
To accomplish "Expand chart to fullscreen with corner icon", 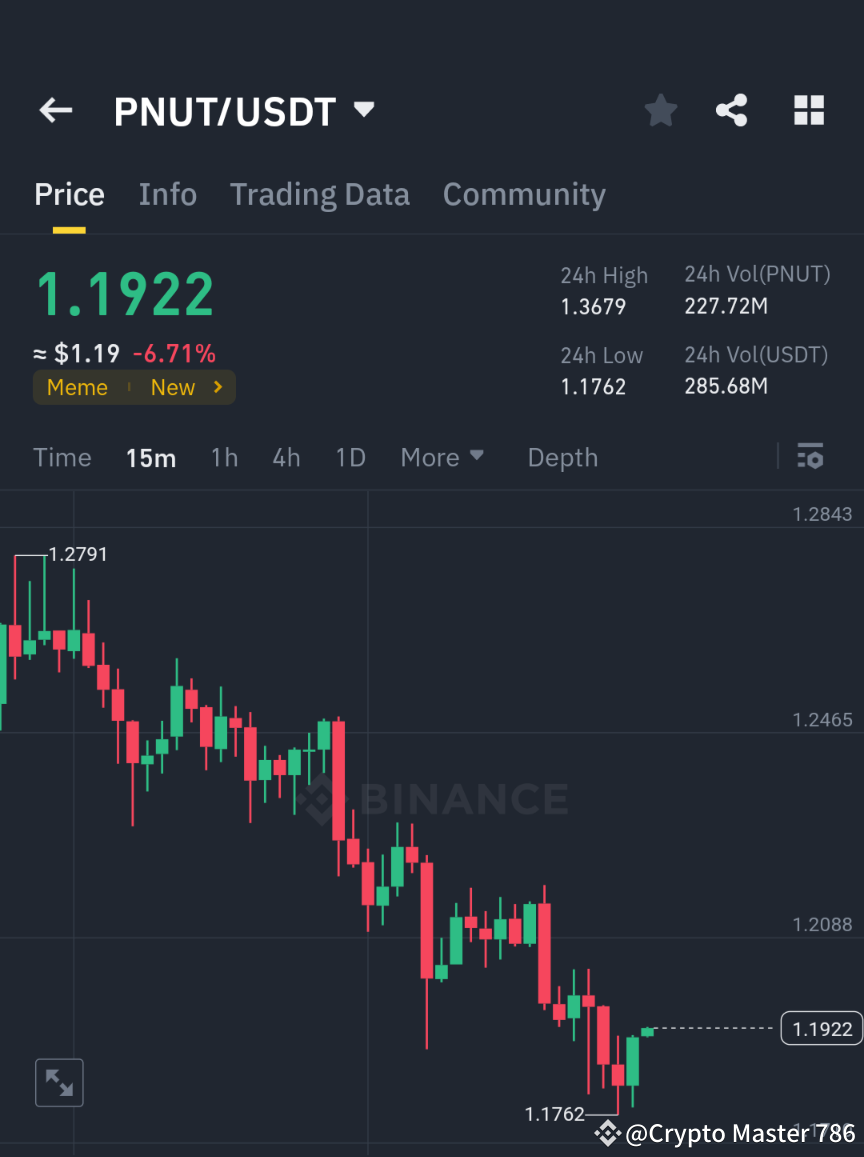I will point(59,1082).
